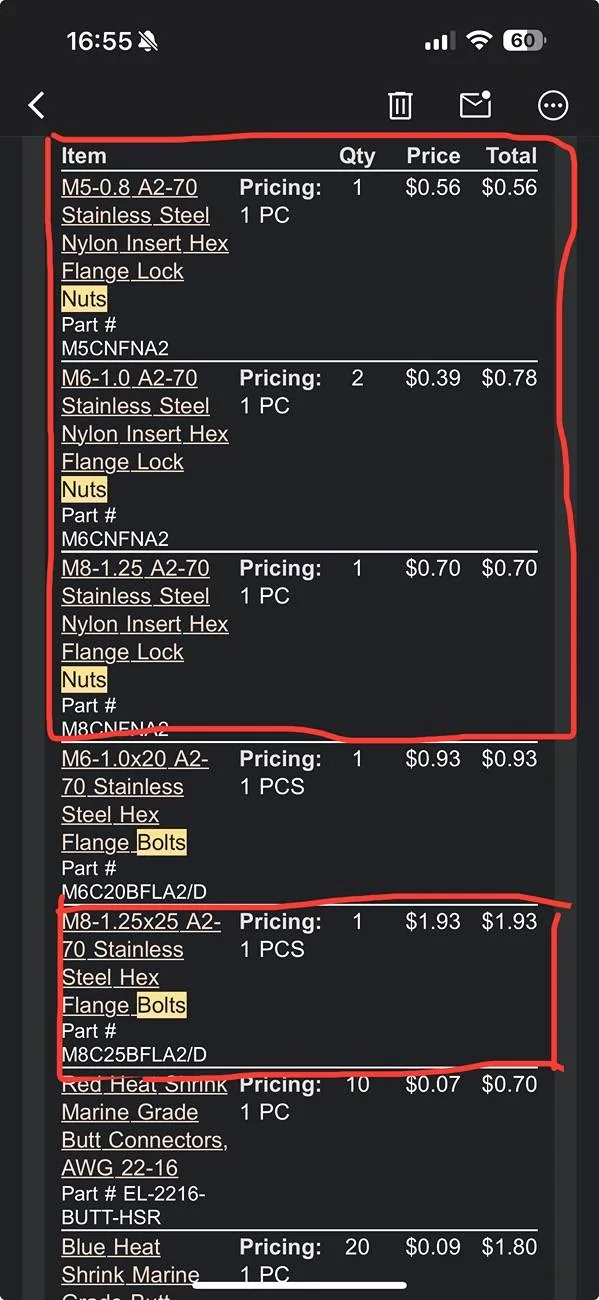
Task: Open M8-1.25 A2-70 Flange Lock Nuts link
Action: [145, 624]
